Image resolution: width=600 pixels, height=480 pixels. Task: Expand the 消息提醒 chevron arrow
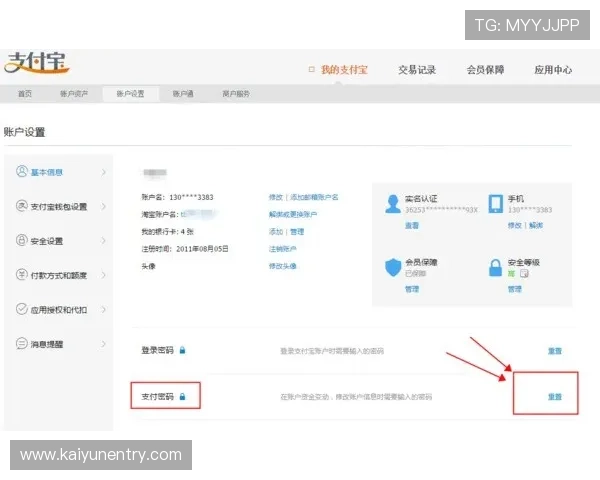103,344
